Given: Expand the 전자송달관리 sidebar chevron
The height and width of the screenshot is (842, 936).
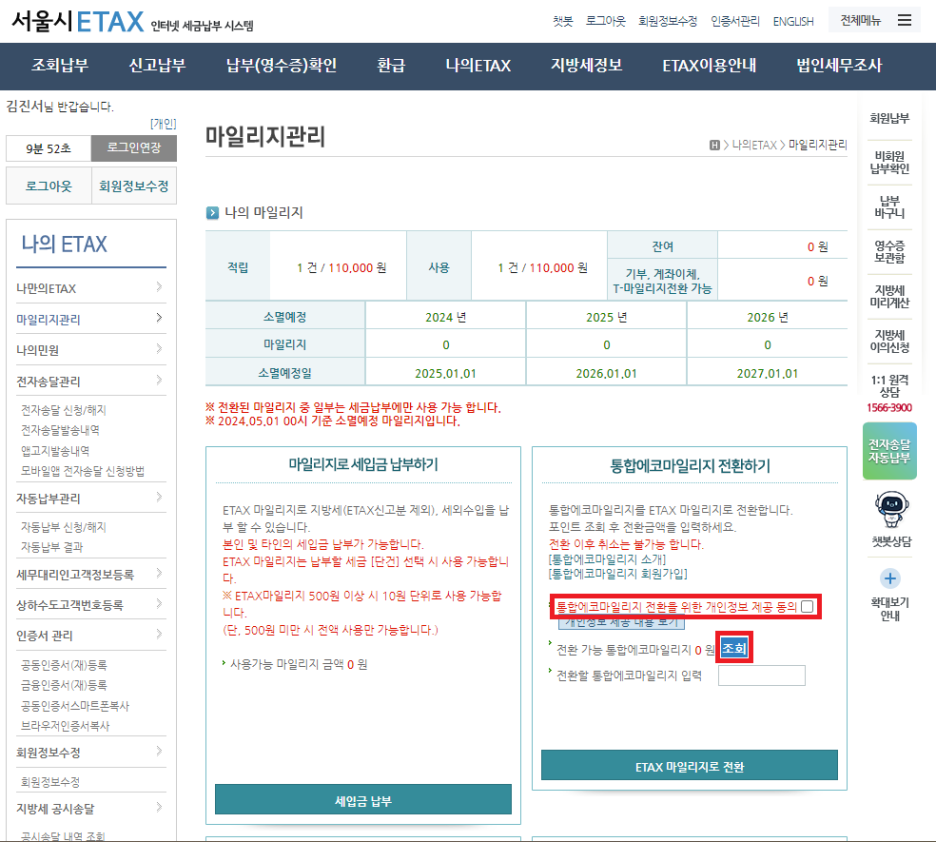Looking at the screenshot, I should pyautogui.click(x=159, y=380).
